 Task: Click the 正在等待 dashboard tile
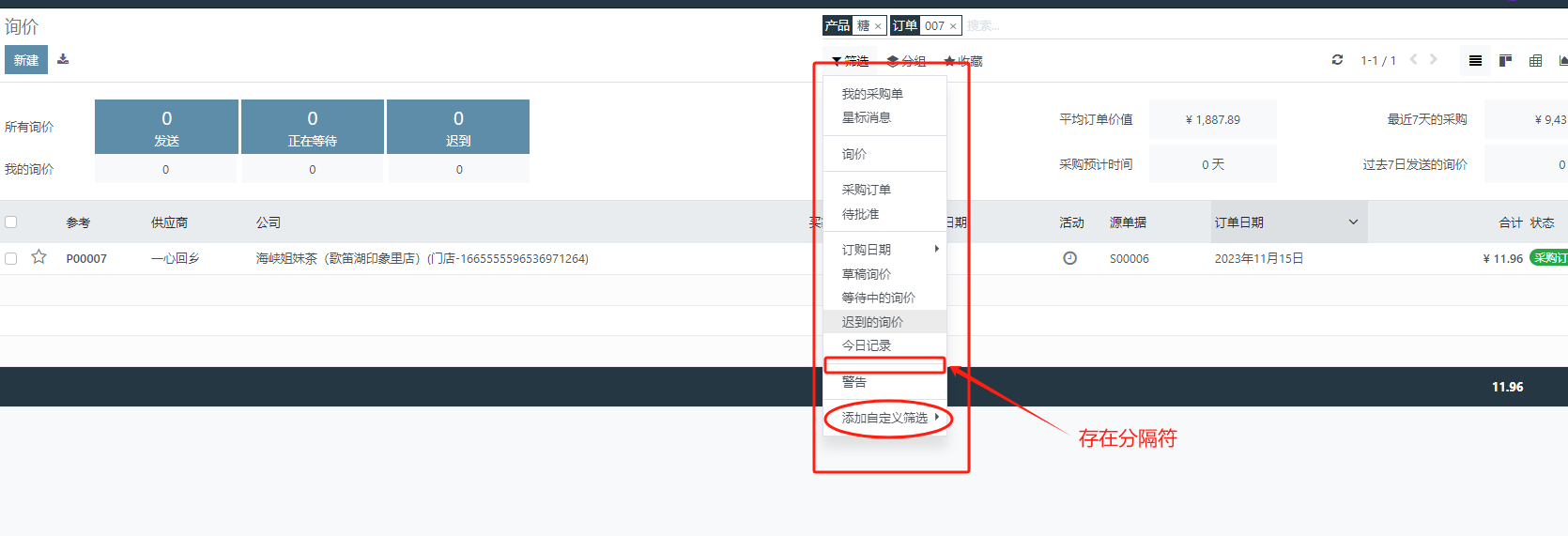tap(313, 127)
